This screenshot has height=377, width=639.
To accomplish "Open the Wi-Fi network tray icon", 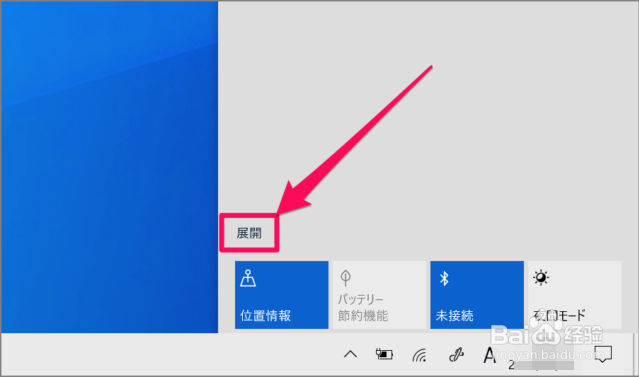I will (x=419, y=355).
